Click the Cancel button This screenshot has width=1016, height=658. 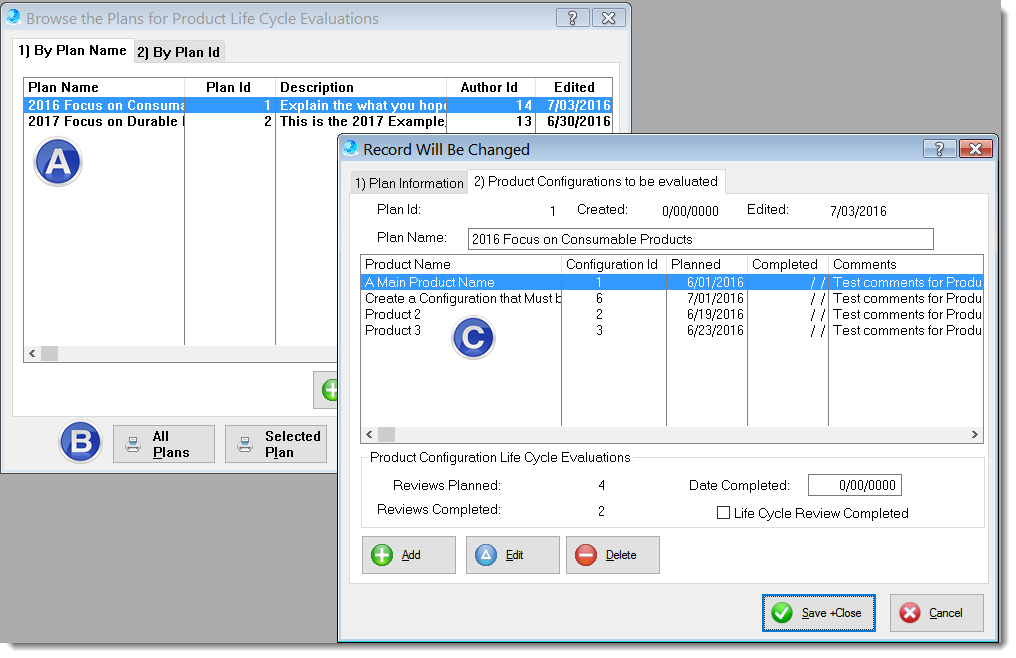936,613
